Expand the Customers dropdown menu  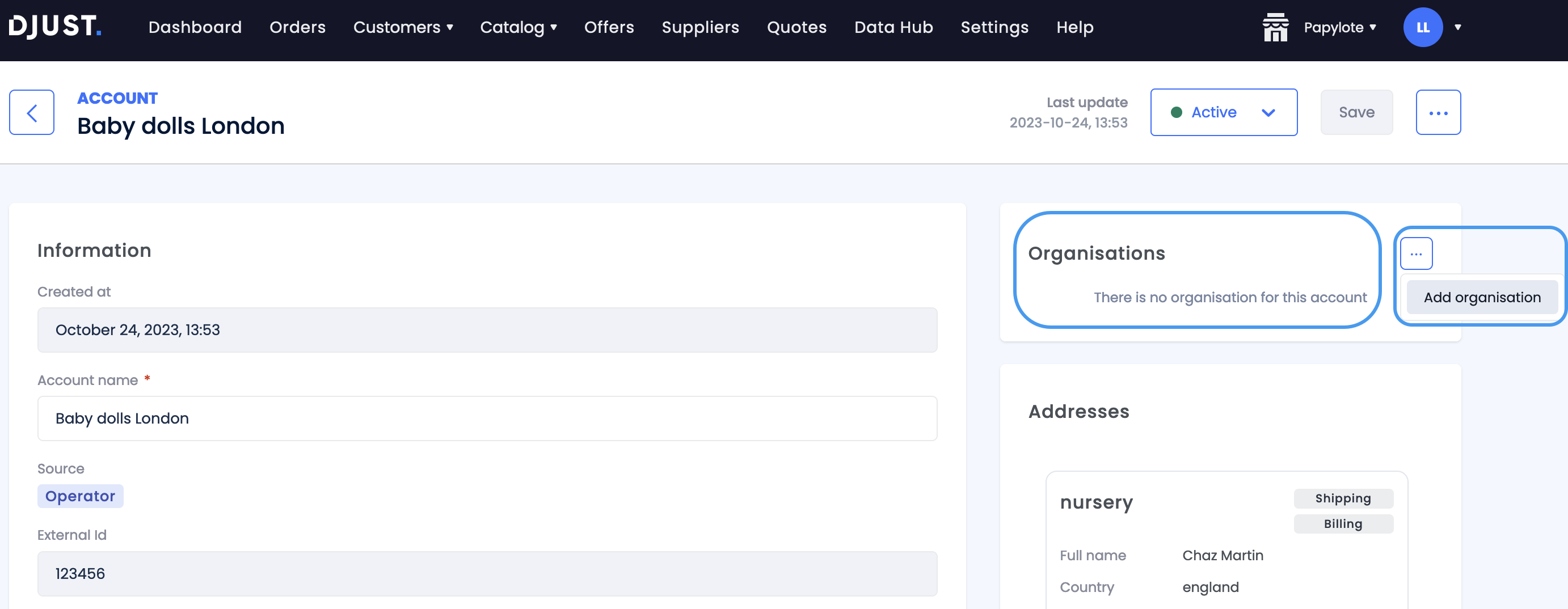[x=403, y=27]
